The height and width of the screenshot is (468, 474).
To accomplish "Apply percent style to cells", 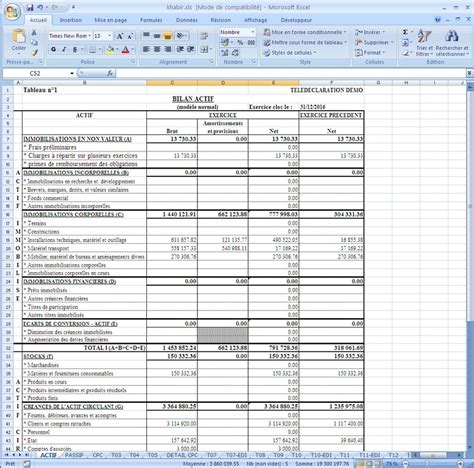I will 240,42.
